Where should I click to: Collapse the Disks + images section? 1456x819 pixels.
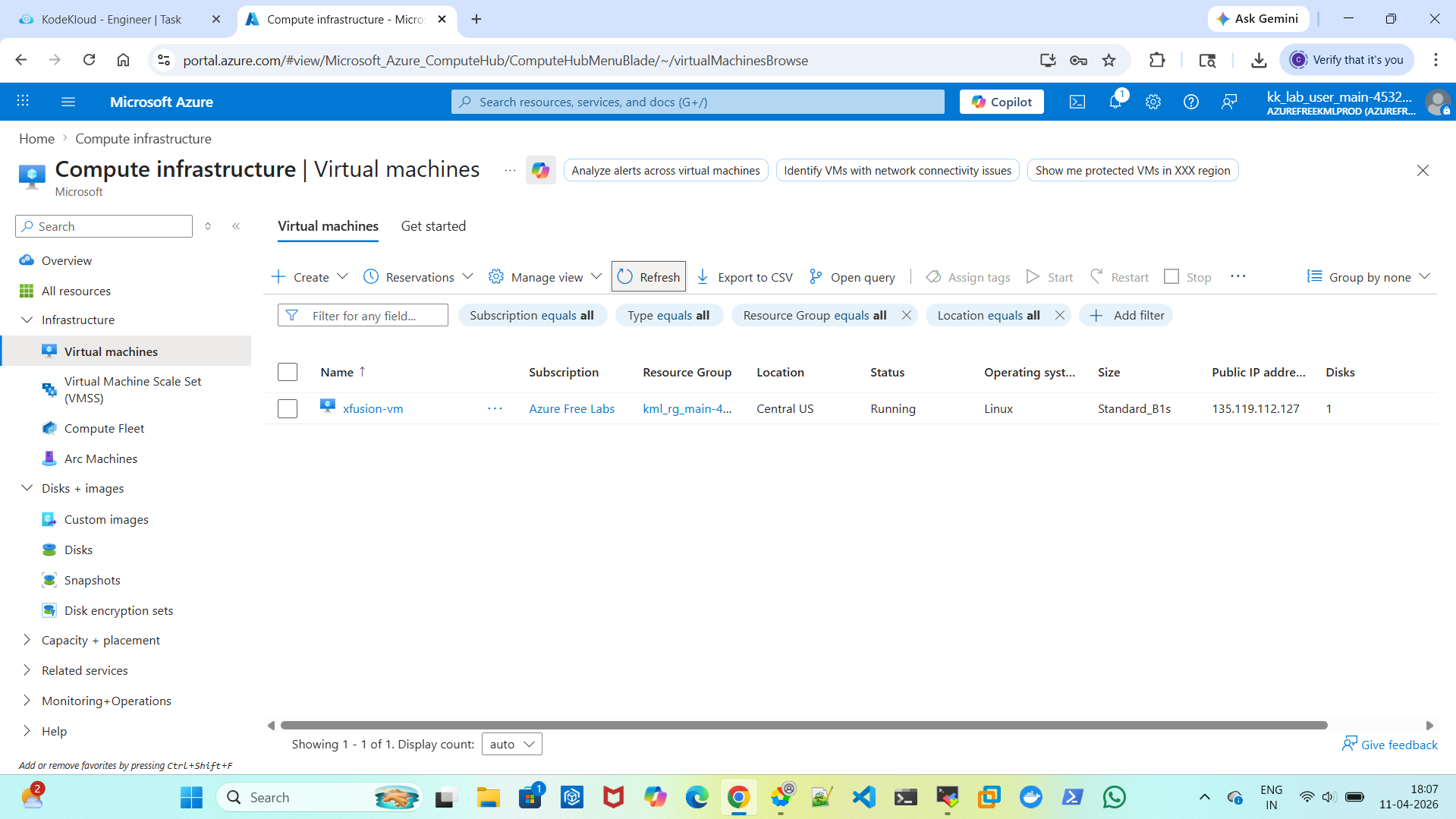click(27, 488)
